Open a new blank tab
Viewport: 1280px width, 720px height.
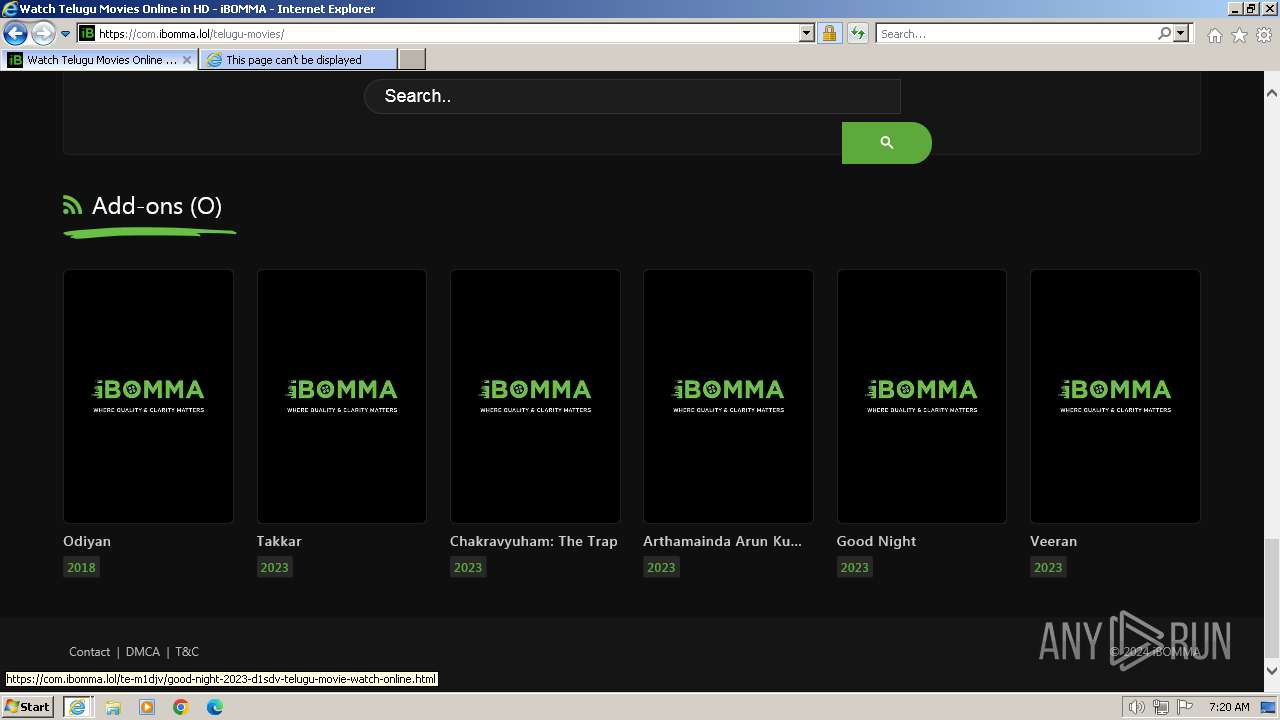411,60
